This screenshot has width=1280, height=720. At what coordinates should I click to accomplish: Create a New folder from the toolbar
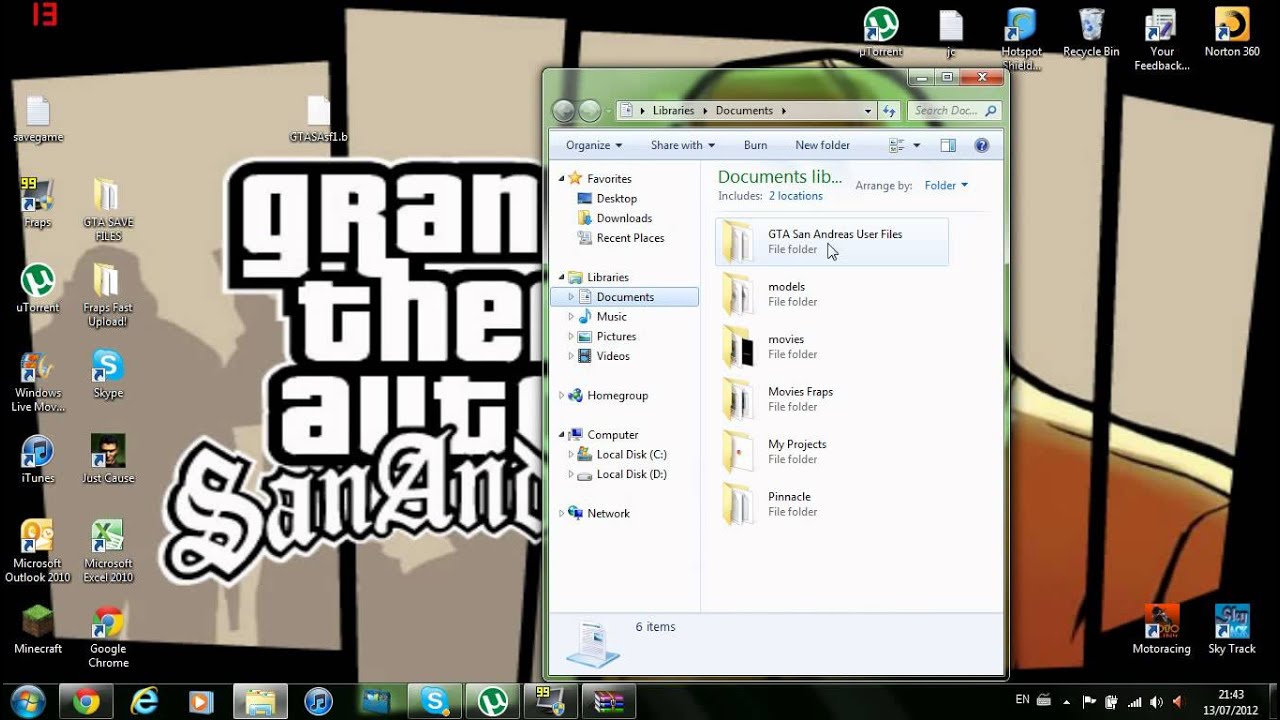point(822,145)
